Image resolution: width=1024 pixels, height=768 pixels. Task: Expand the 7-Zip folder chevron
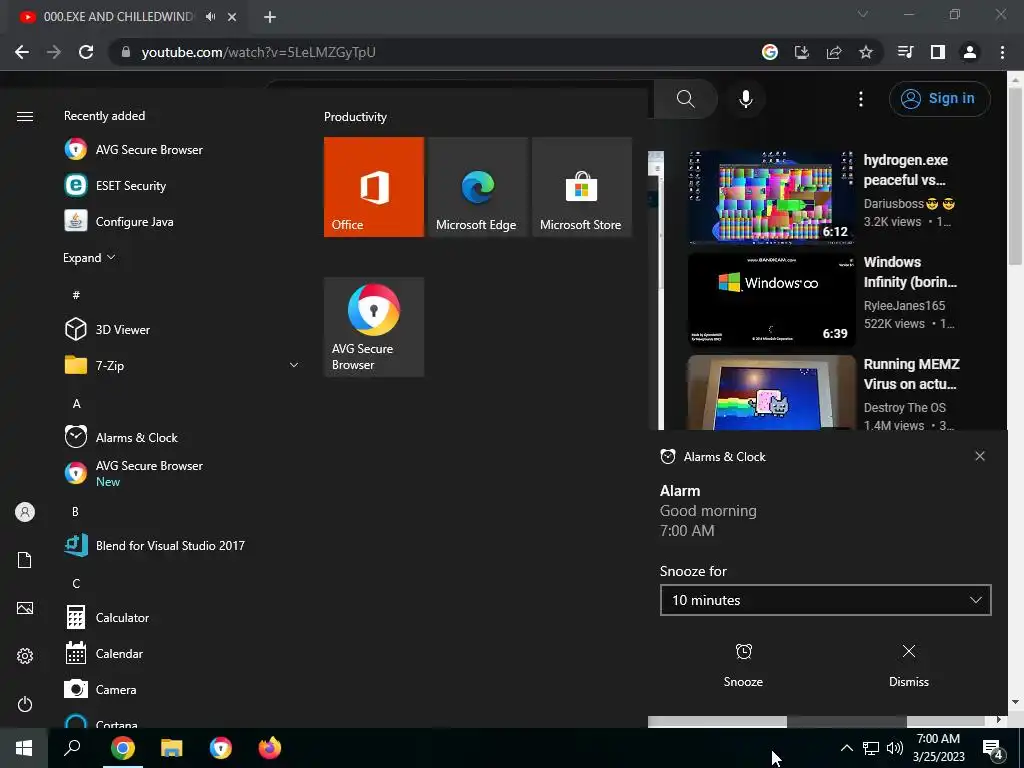294,365
